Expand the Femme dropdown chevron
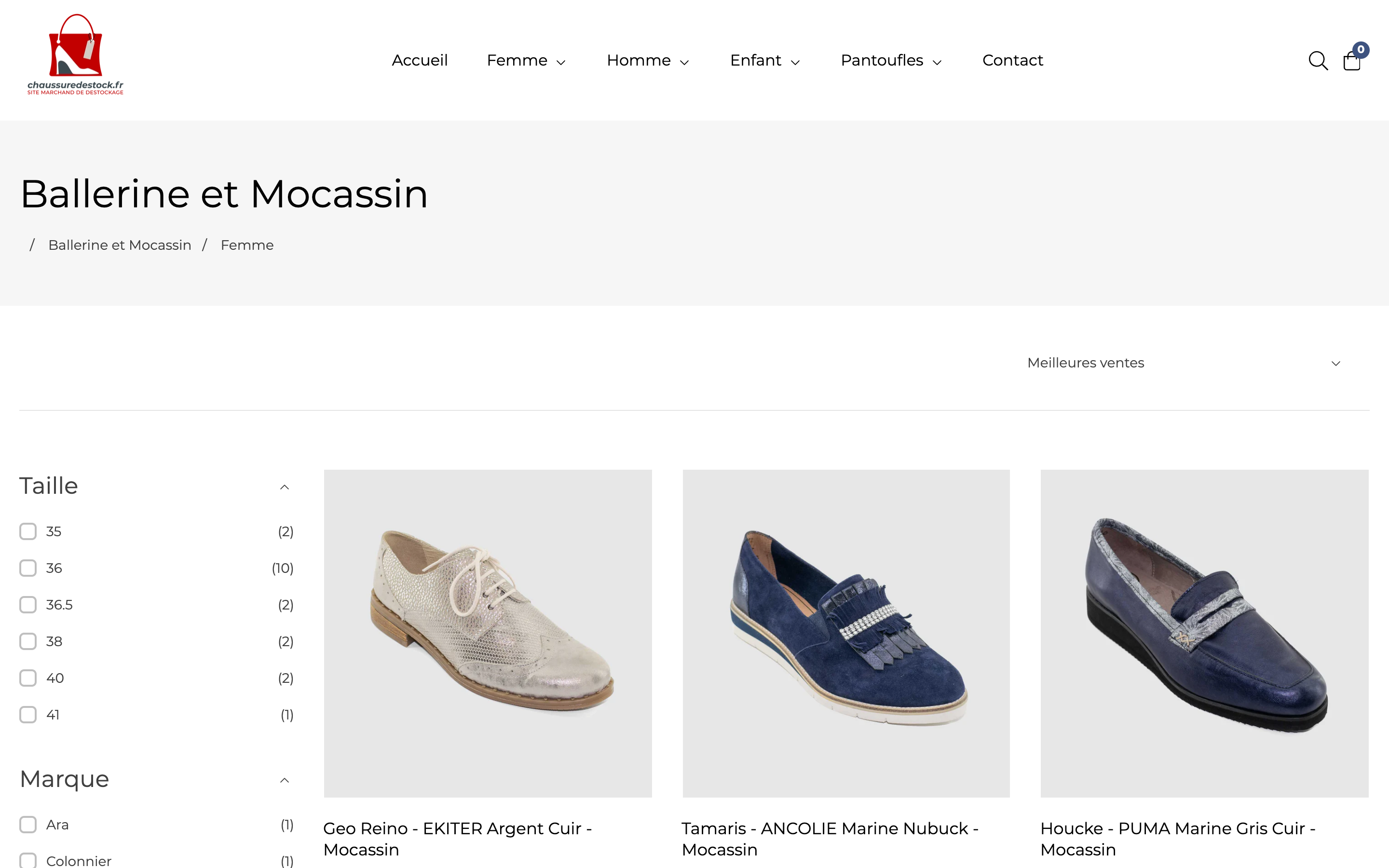Viewport: 1389px width, 868px height. point(561,62)
